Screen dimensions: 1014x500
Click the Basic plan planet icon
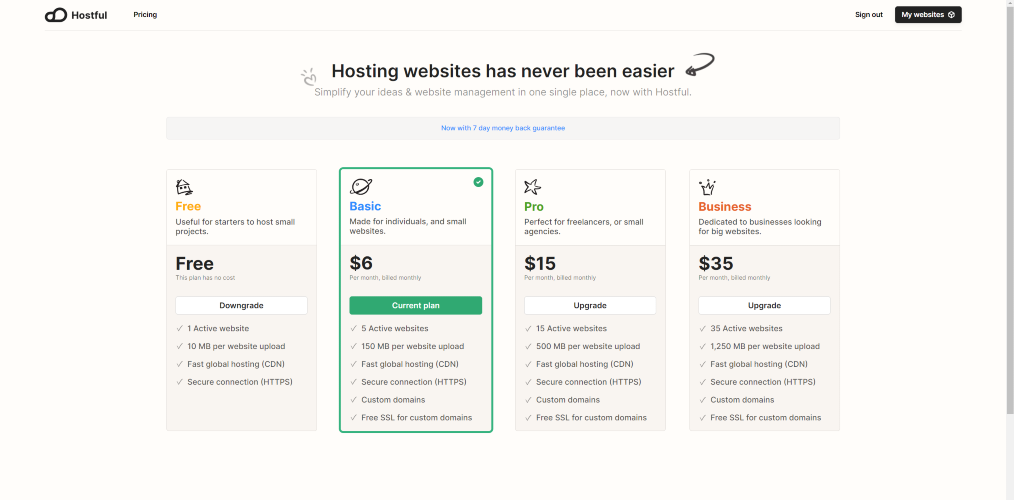tap(361, 187)
